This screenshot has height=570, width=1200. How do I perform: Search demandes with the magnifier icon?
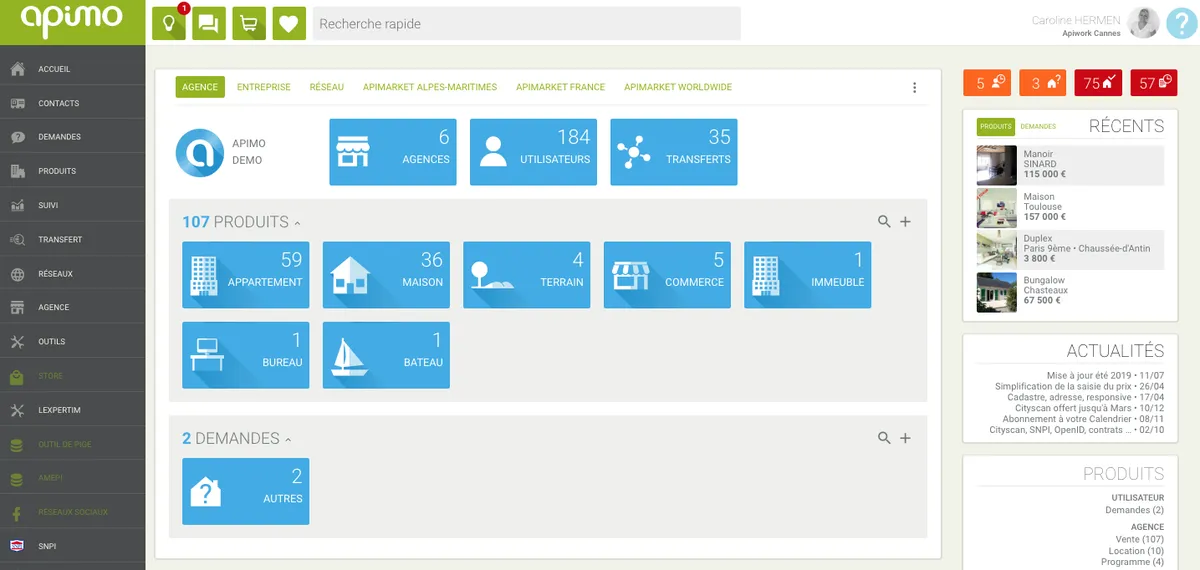[x=884, y=438]
